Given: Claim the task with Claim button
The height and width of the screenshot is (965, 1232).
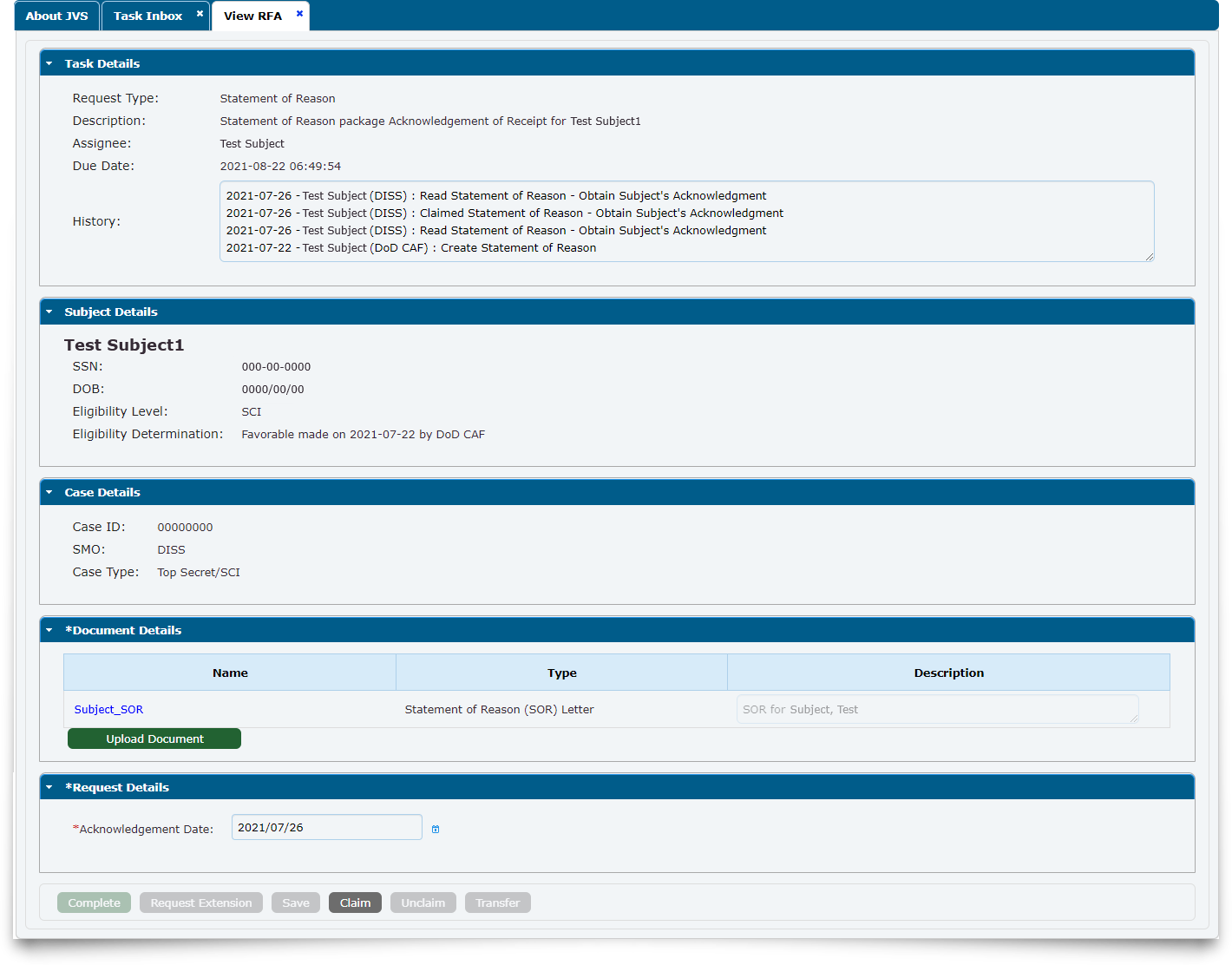Looking at the screenshot, I should tap(355, 903).
